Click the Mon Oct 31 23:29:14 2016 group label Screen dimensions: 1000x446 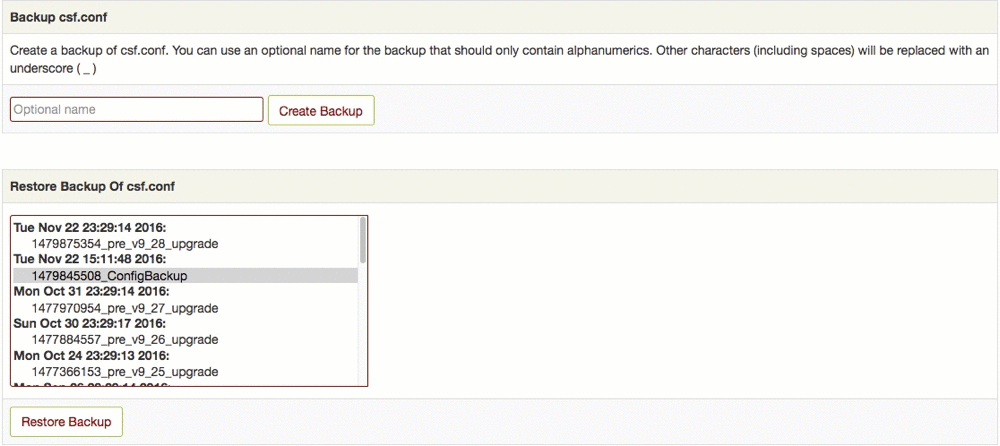point(90,292)
